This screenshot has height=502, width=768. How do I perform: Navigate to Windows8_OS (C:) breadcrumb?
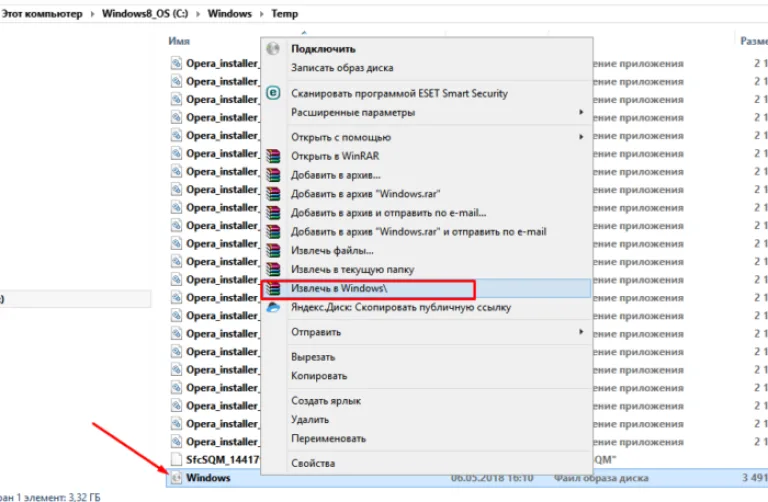point(145,14)
